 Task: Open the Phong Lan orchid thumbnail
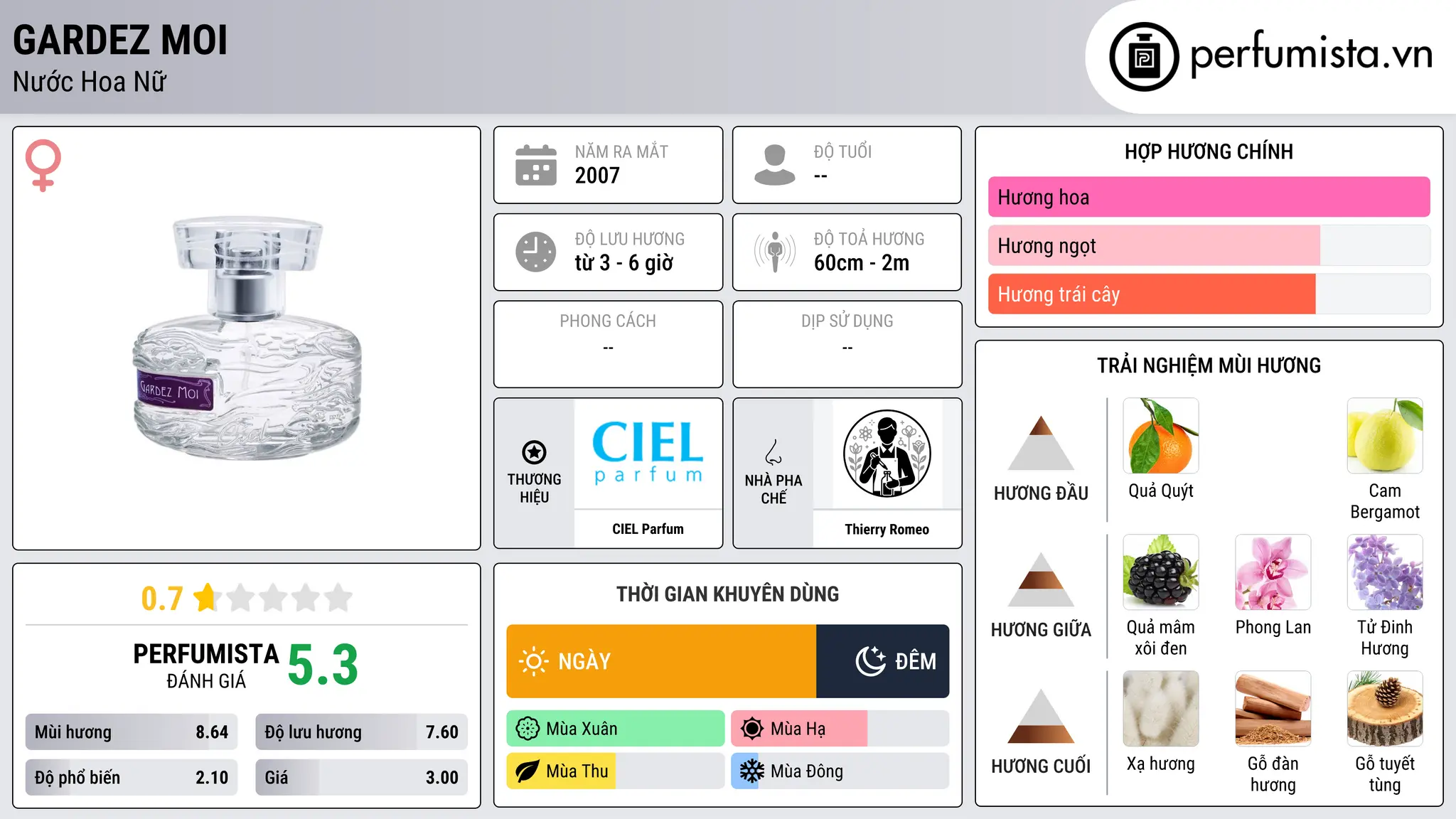pyautogui.click(x=1273, y=572)
